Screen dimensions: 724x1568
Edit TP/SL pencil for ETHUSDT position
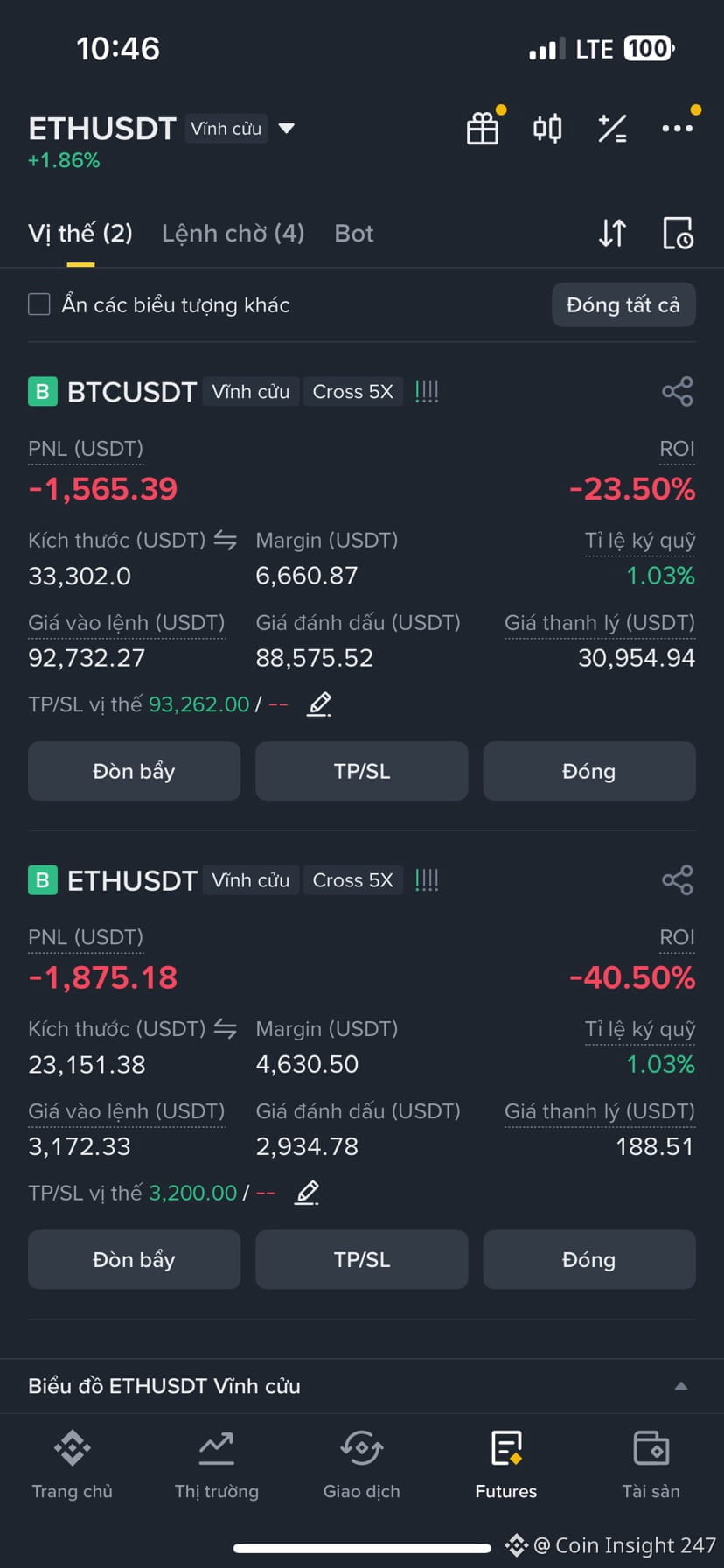306,1192
